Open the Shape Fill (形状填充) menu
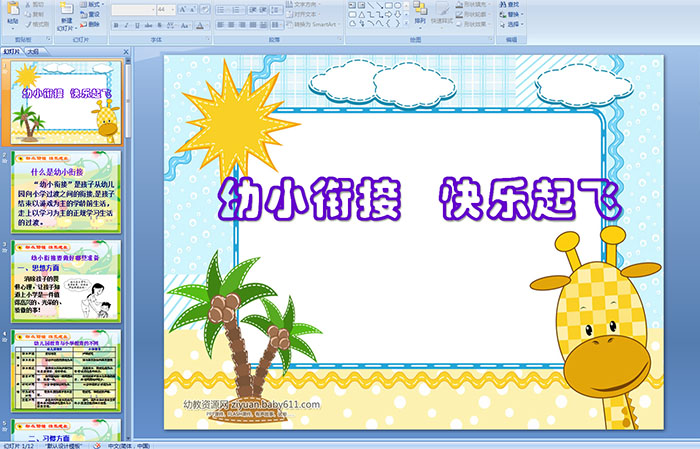700x449 pixels. pos(474,4)
